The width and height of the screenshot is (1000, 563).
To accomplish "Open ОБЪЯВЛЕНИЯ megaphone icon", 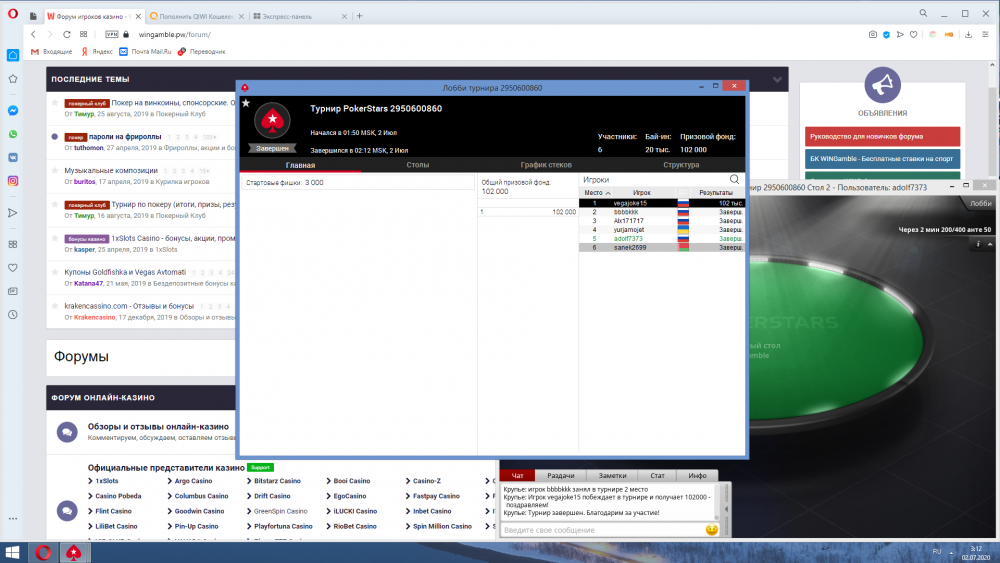I will [x=882, y=85].
